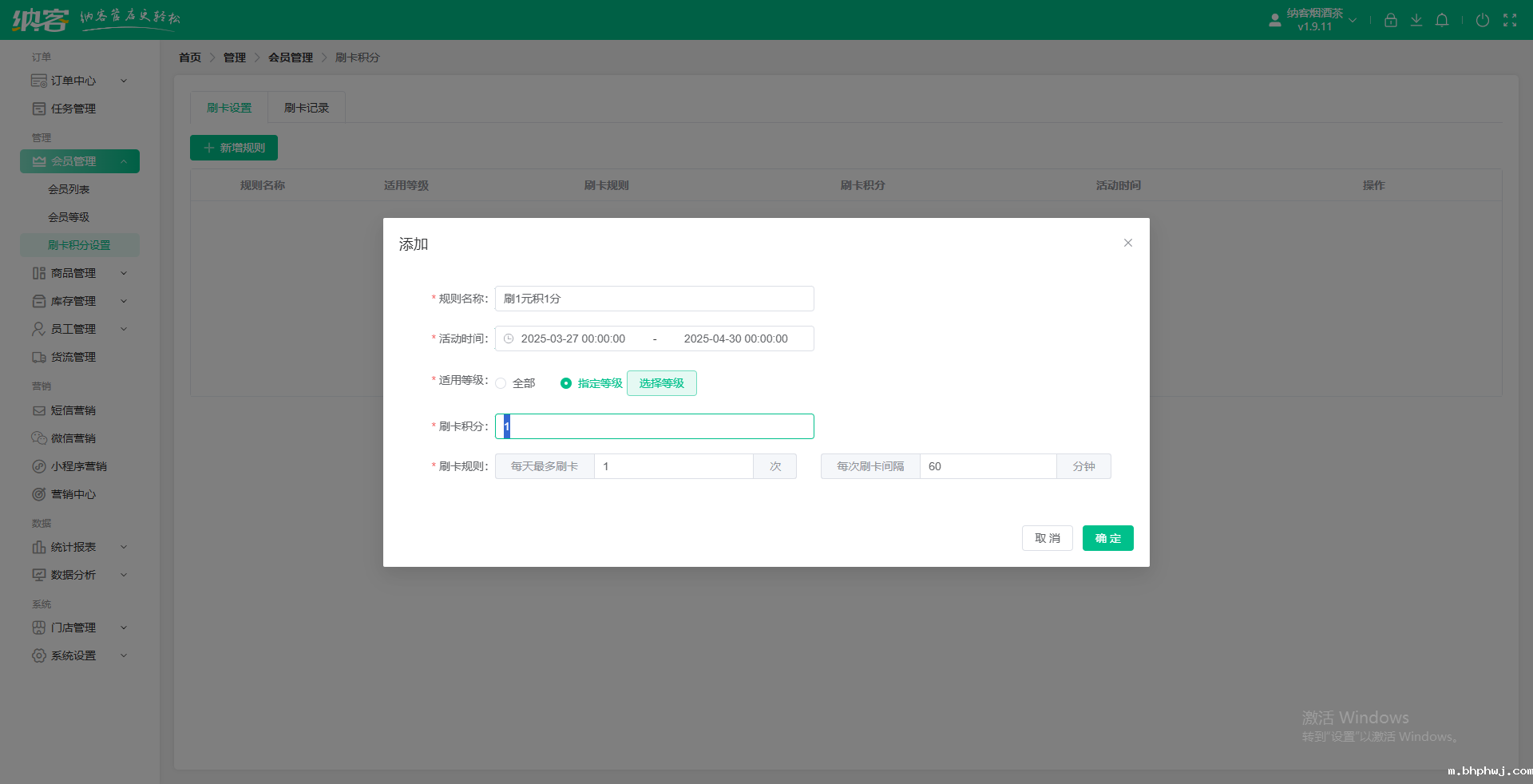The height and width of the screenshot is (784, 1533).
Task: Click the 取消 button
Action: [x=1048, y=538]
